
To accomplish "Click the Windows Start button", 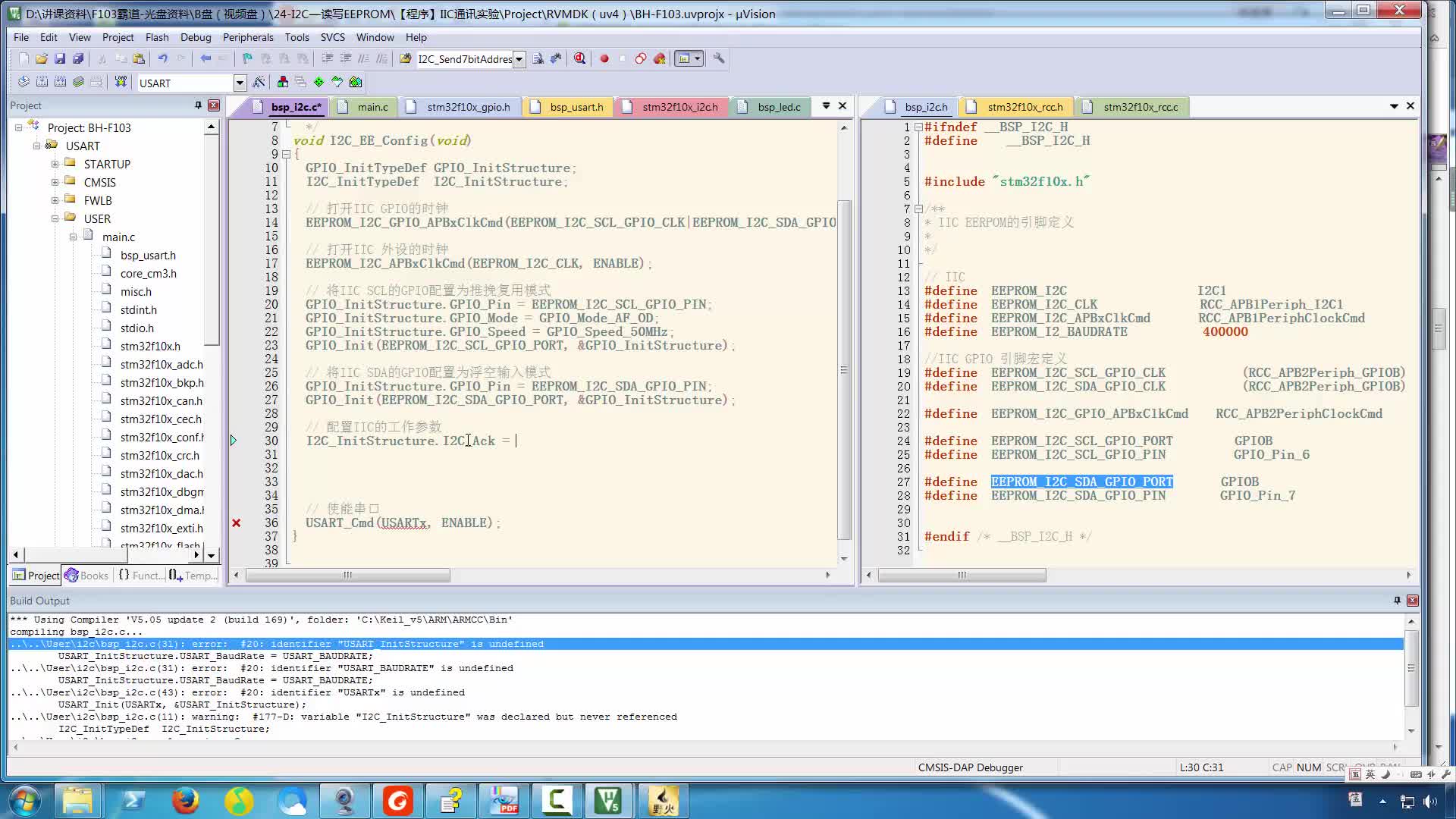I will [x=25, y=801].
